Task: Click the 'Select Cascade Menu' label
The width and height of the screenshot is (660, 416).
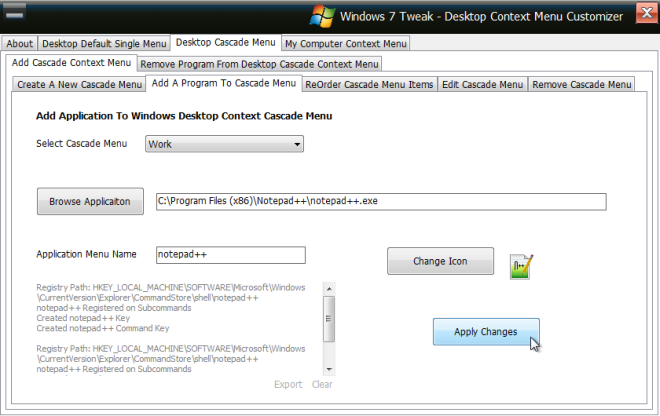Action: click(82, 144)
